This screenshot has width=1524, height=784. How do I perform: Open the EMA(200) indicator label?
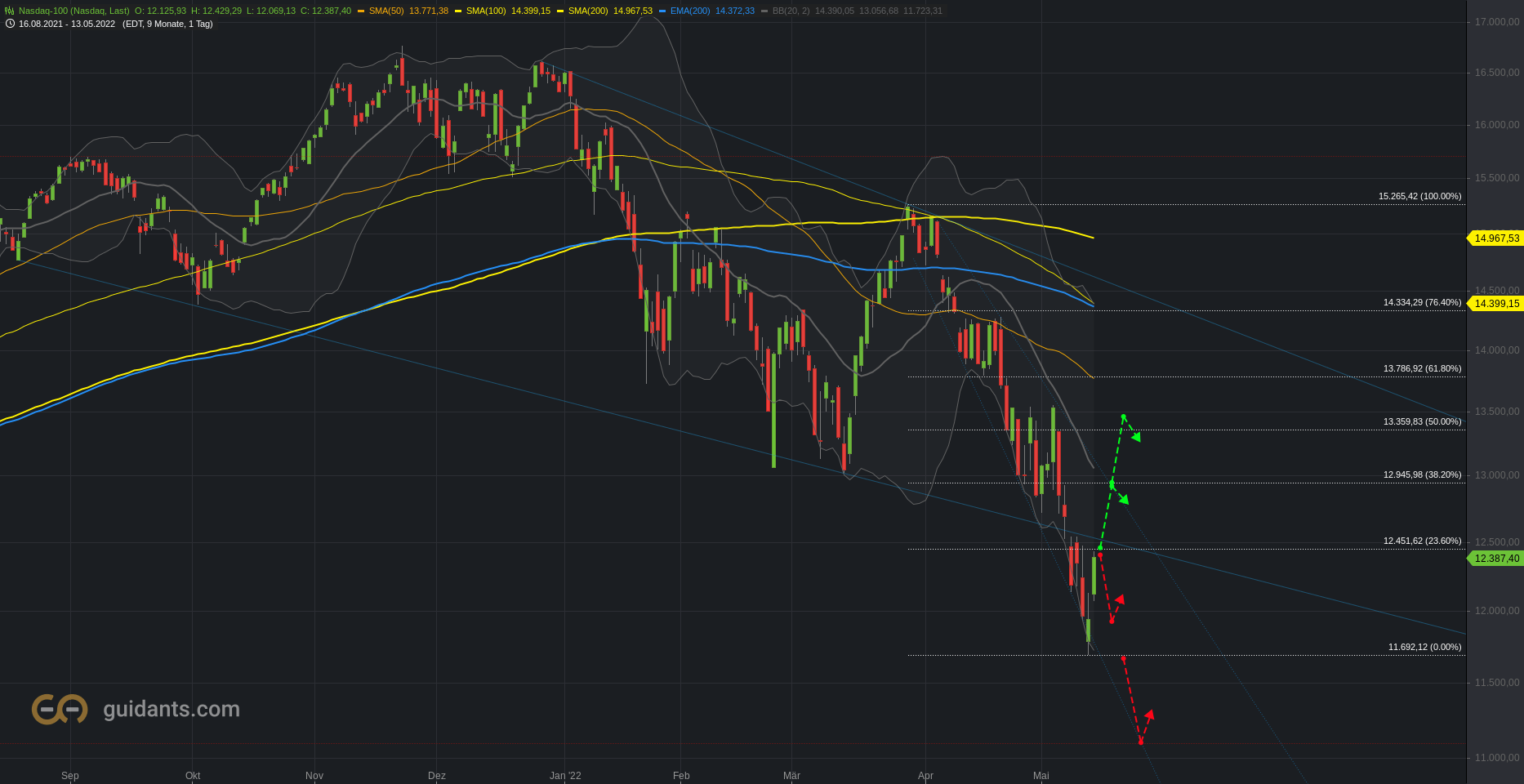[690, 11]
